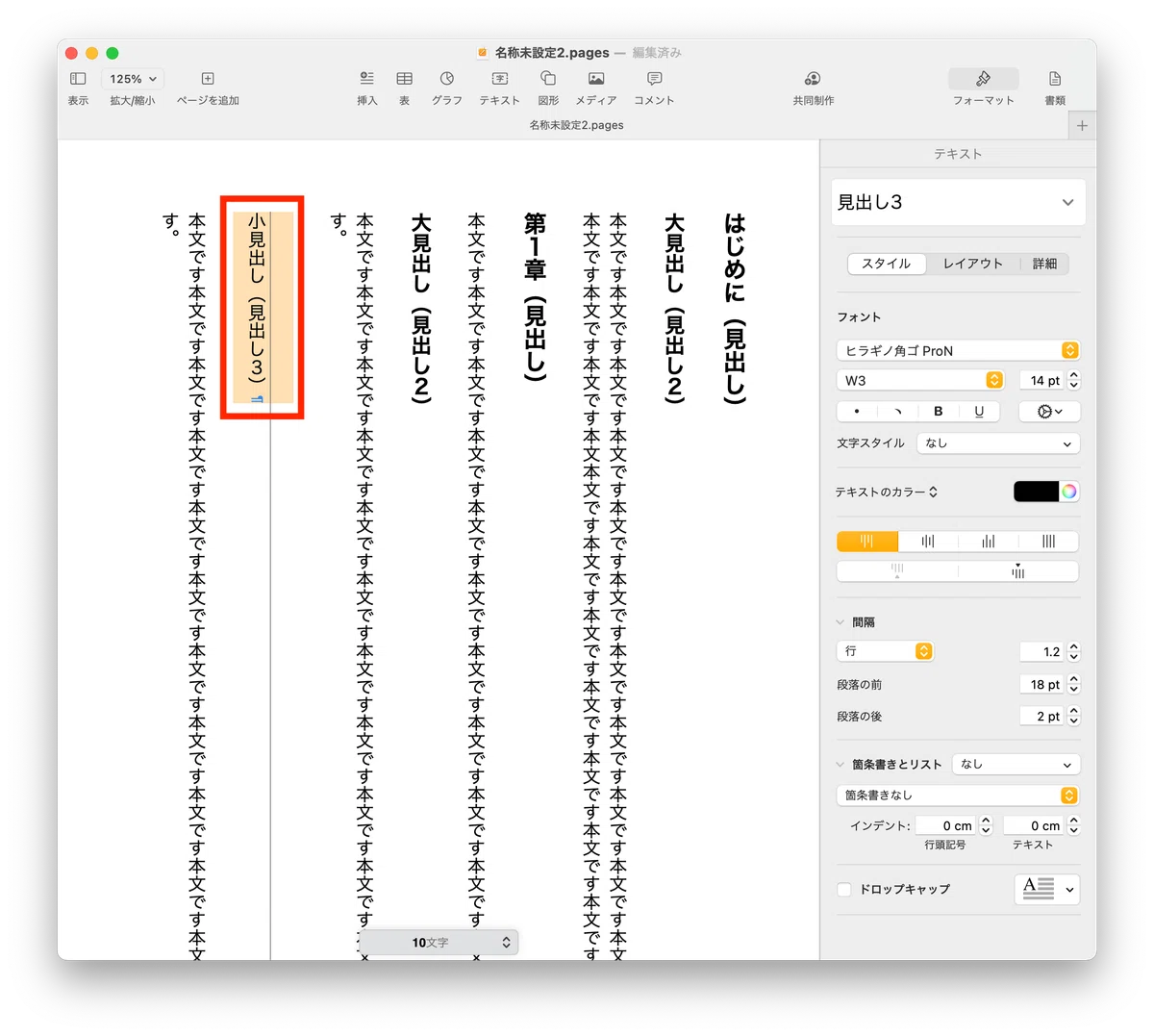
Task: Justify text (fourth alignment icon)
Action: point(1048,542)
